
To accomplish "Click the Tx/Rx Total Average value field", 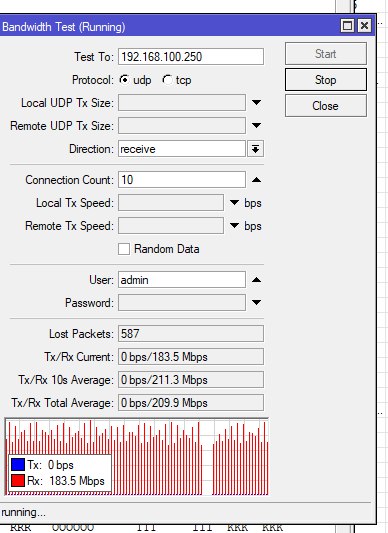I will (191, 403).
